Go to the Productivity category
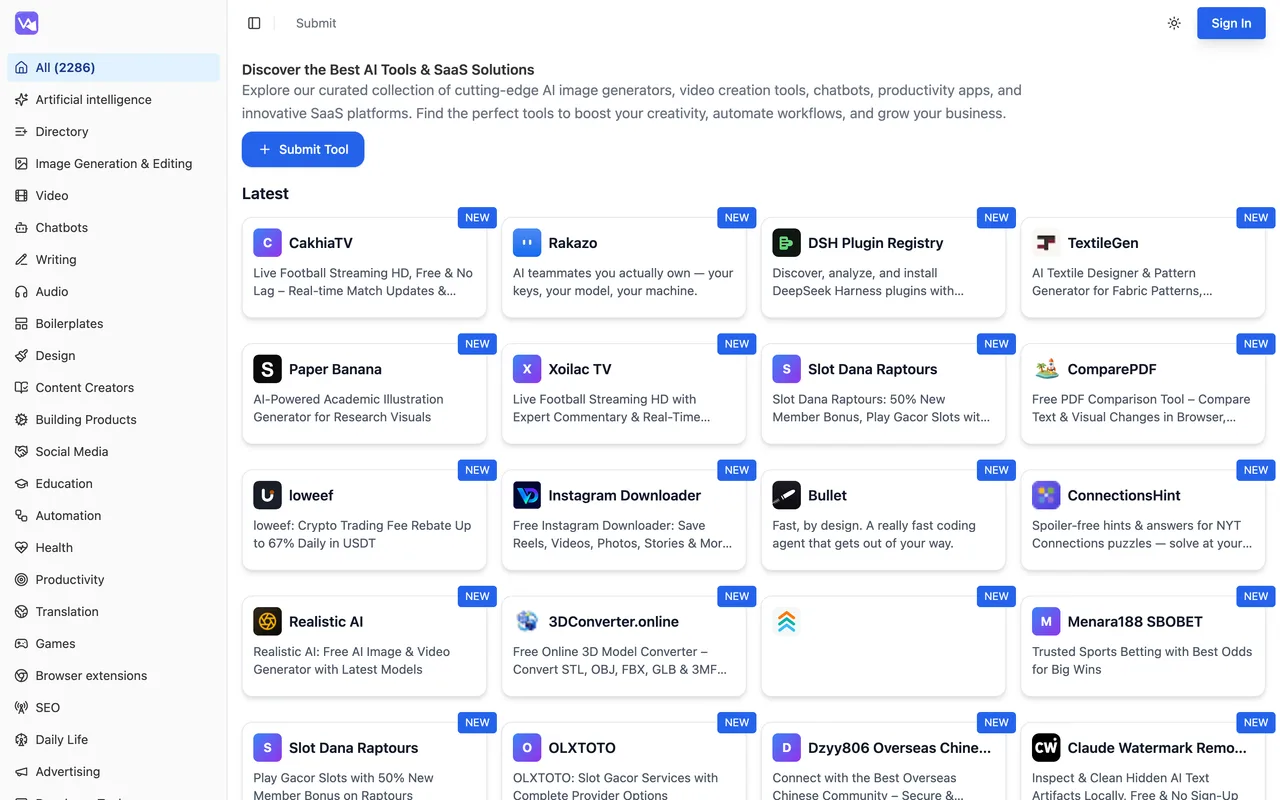This screenshot has width=1280, height=800. (113, 579)
